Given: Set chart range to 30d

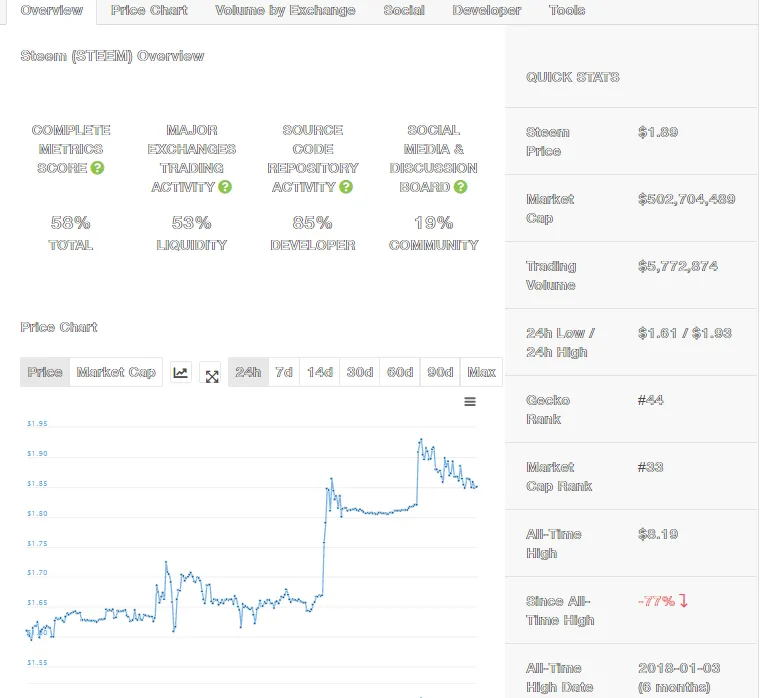Looking at the screenshot, I should tap(360, 372).
